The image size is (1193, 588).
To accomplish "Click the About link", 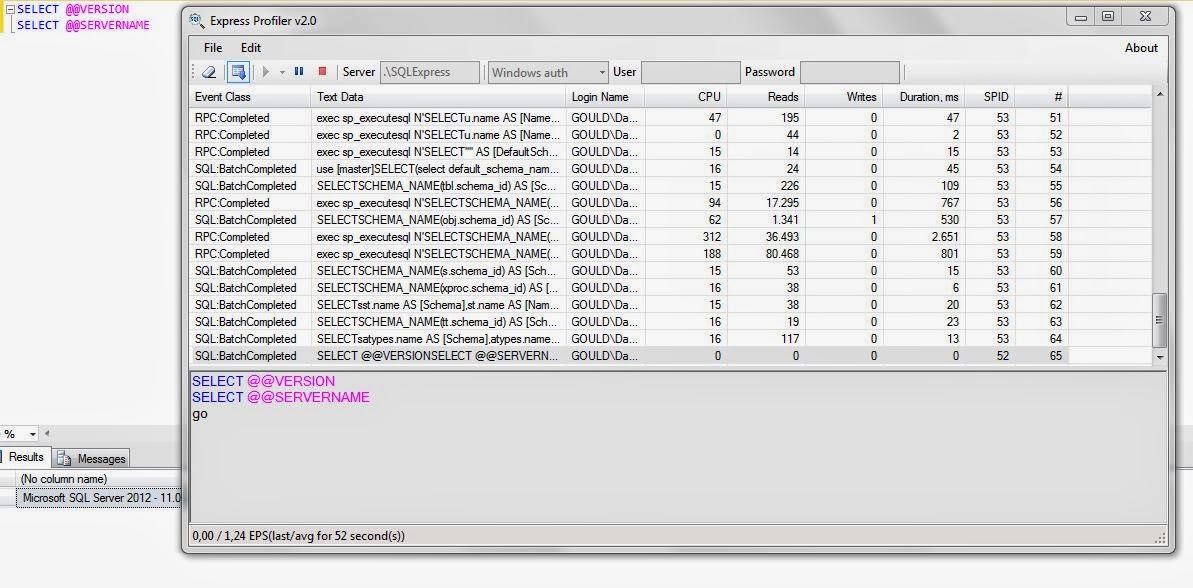I will click(1140, 48).
